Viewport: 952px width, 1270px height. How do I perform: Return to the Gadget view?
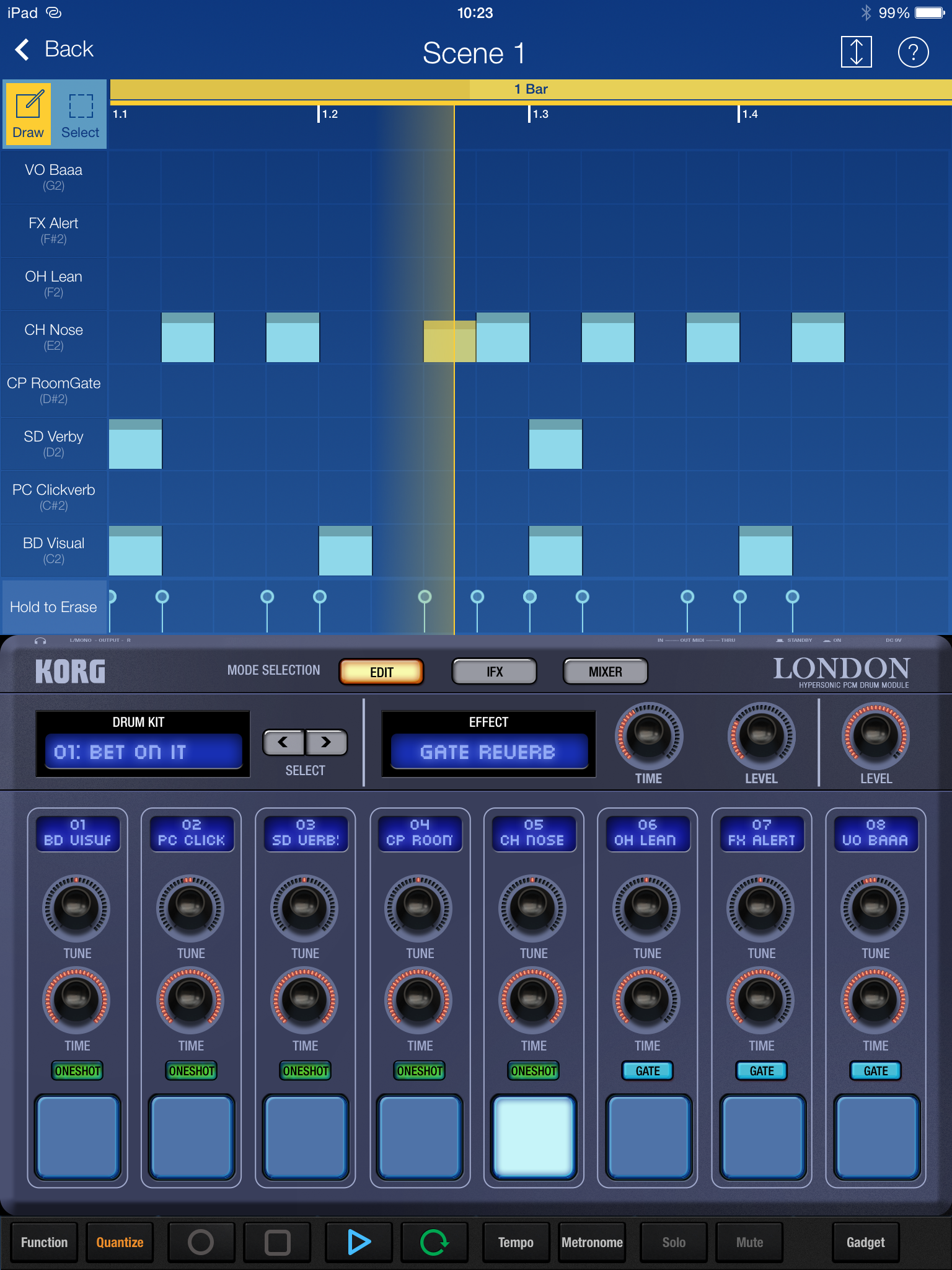[x=866, y=1242]
